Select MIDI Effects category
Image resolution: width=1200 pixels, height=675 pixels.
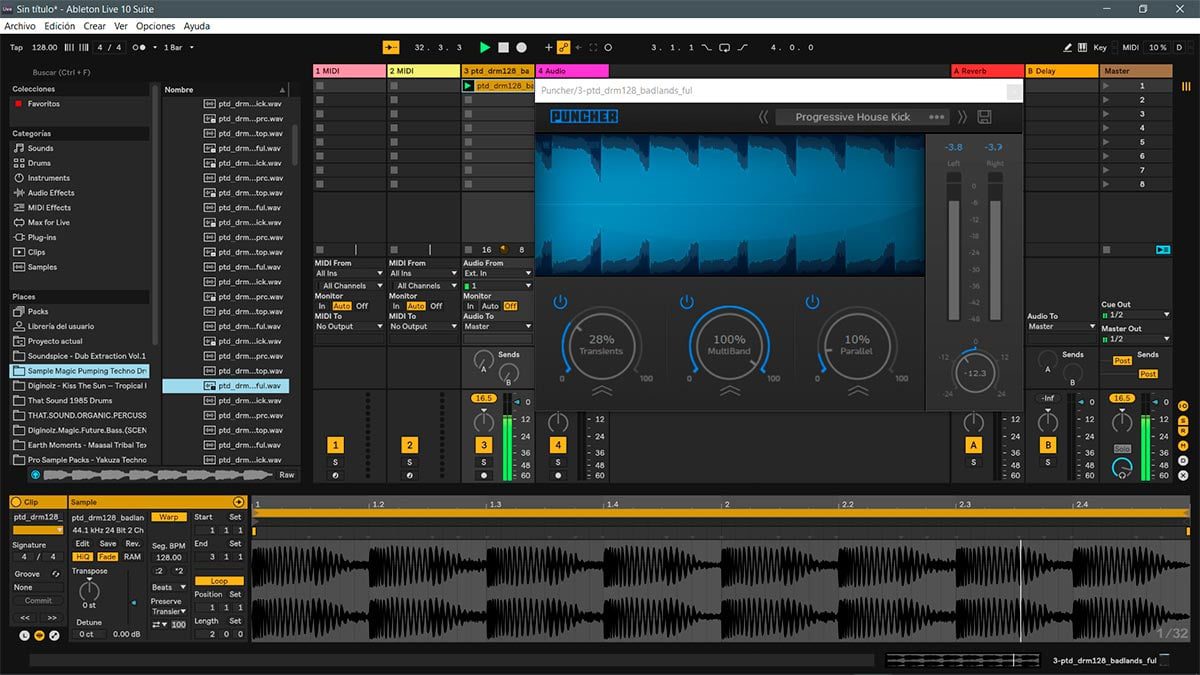coord(49,208)
